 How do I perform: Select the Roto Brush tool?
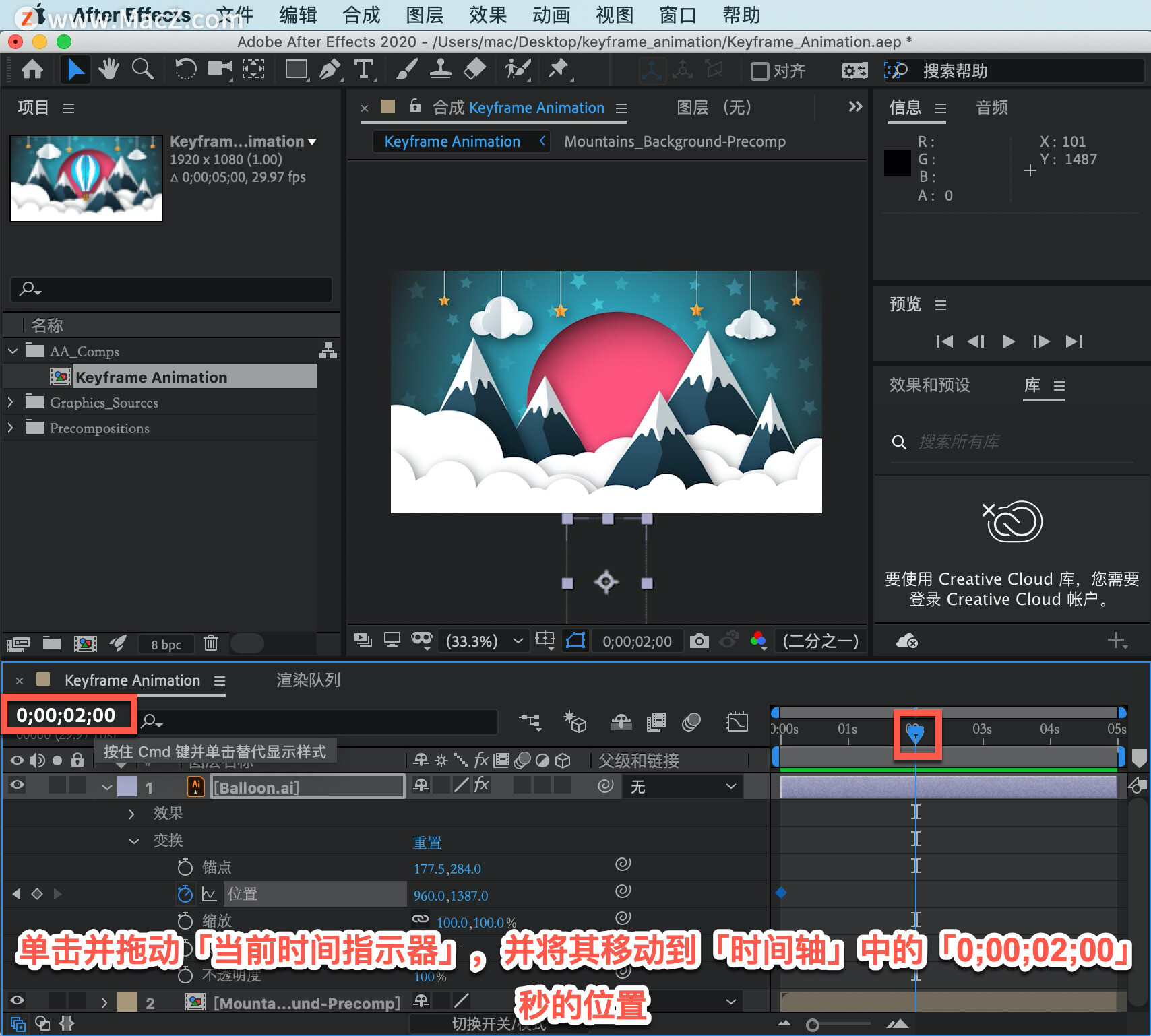[x=518, y=69]
